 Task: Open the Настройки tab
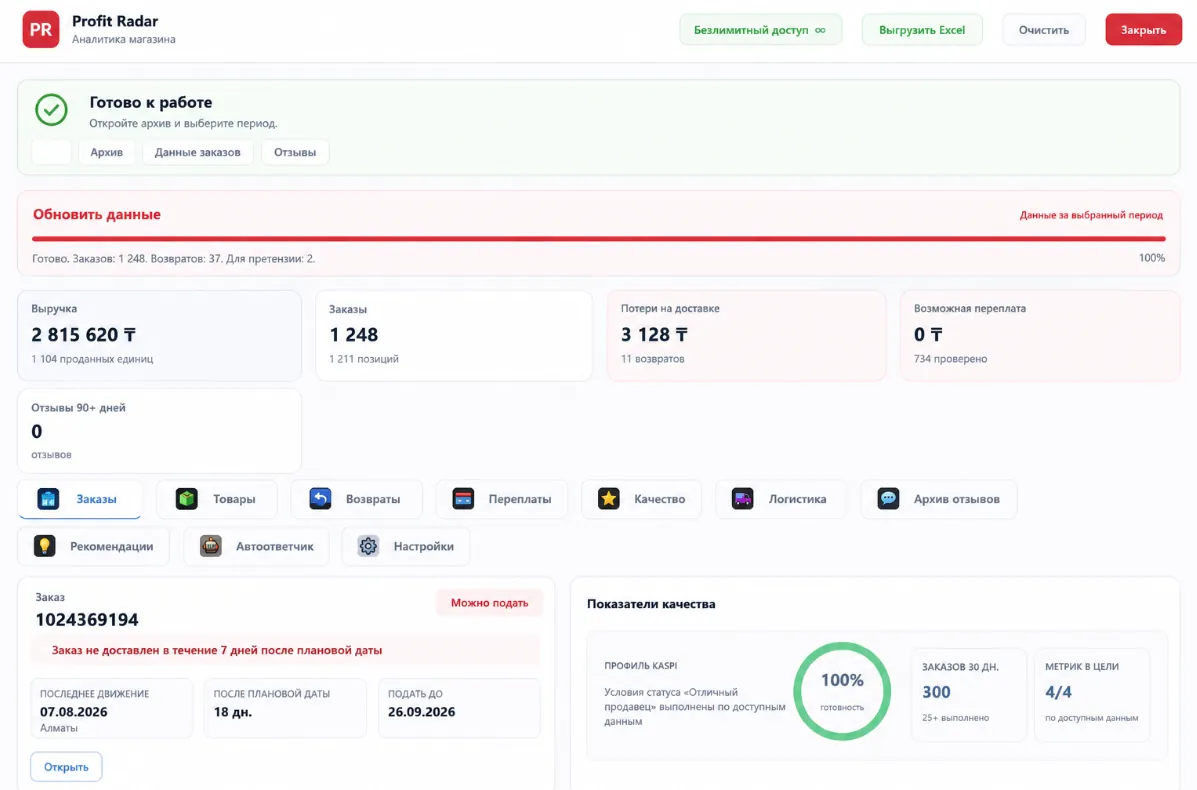pyautogui.click(x=405, y=547)
